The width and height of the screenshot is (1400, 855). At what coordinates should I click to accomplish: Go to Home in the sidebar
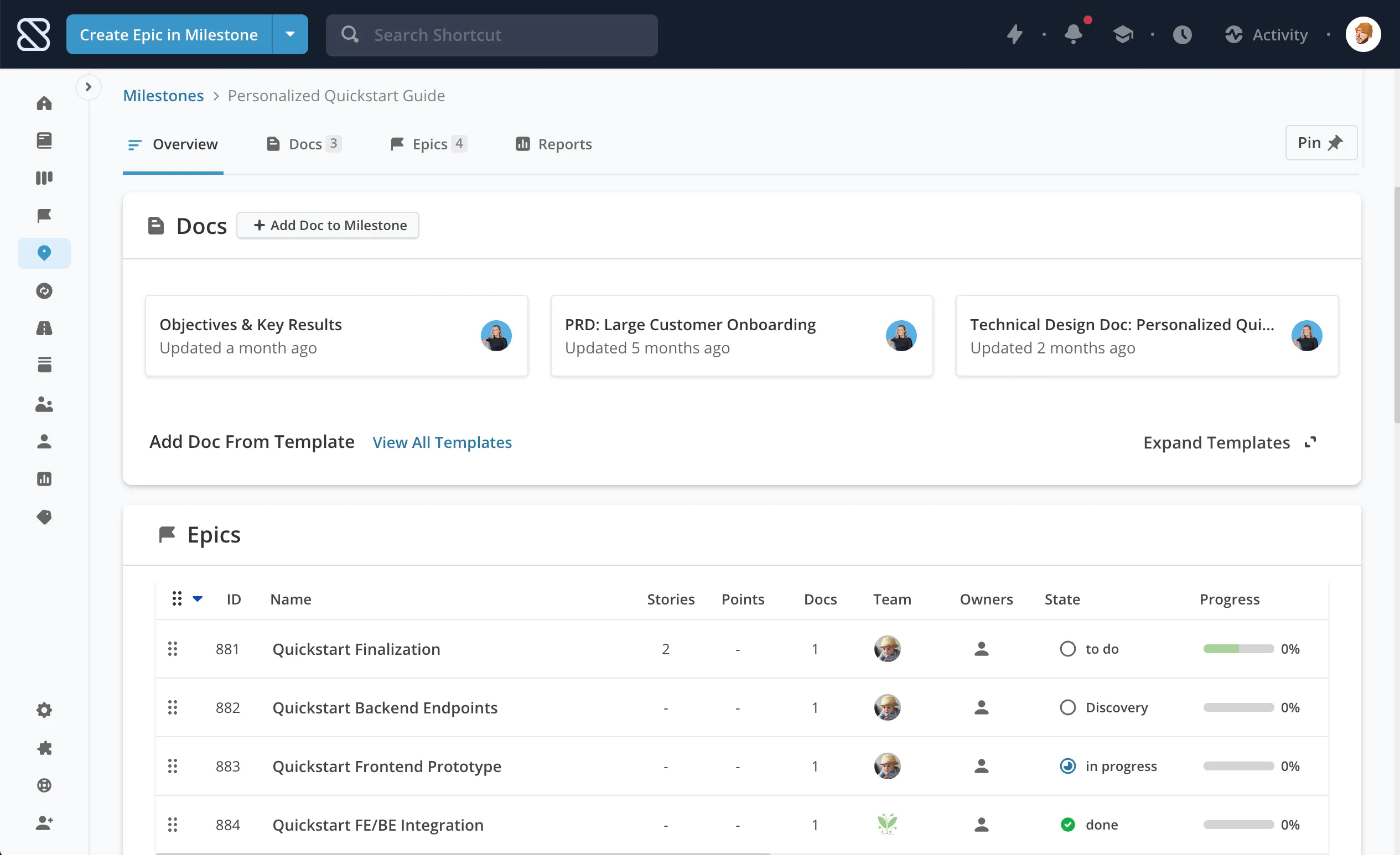click(x=44, y=103)
